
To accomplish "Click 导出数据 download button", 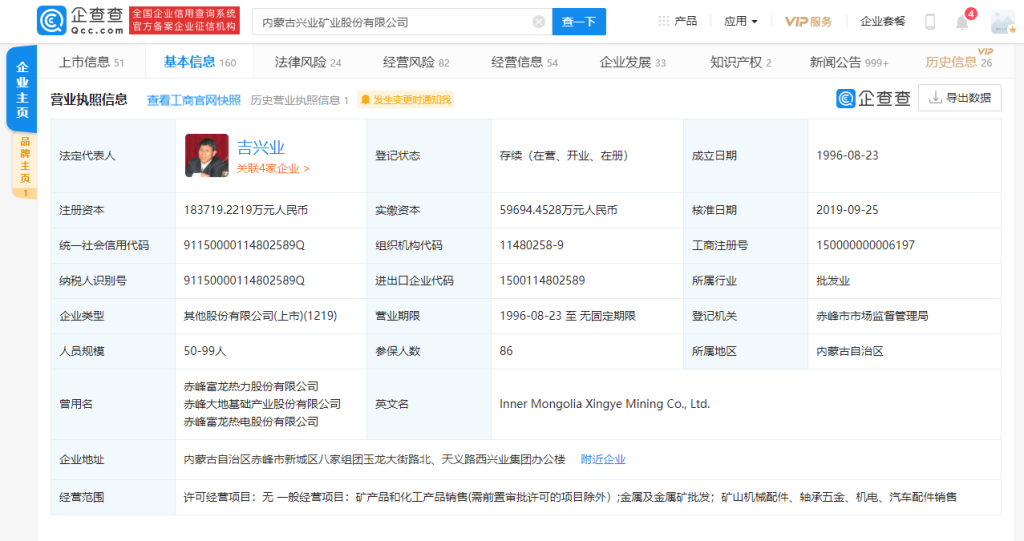I will 959,98.
